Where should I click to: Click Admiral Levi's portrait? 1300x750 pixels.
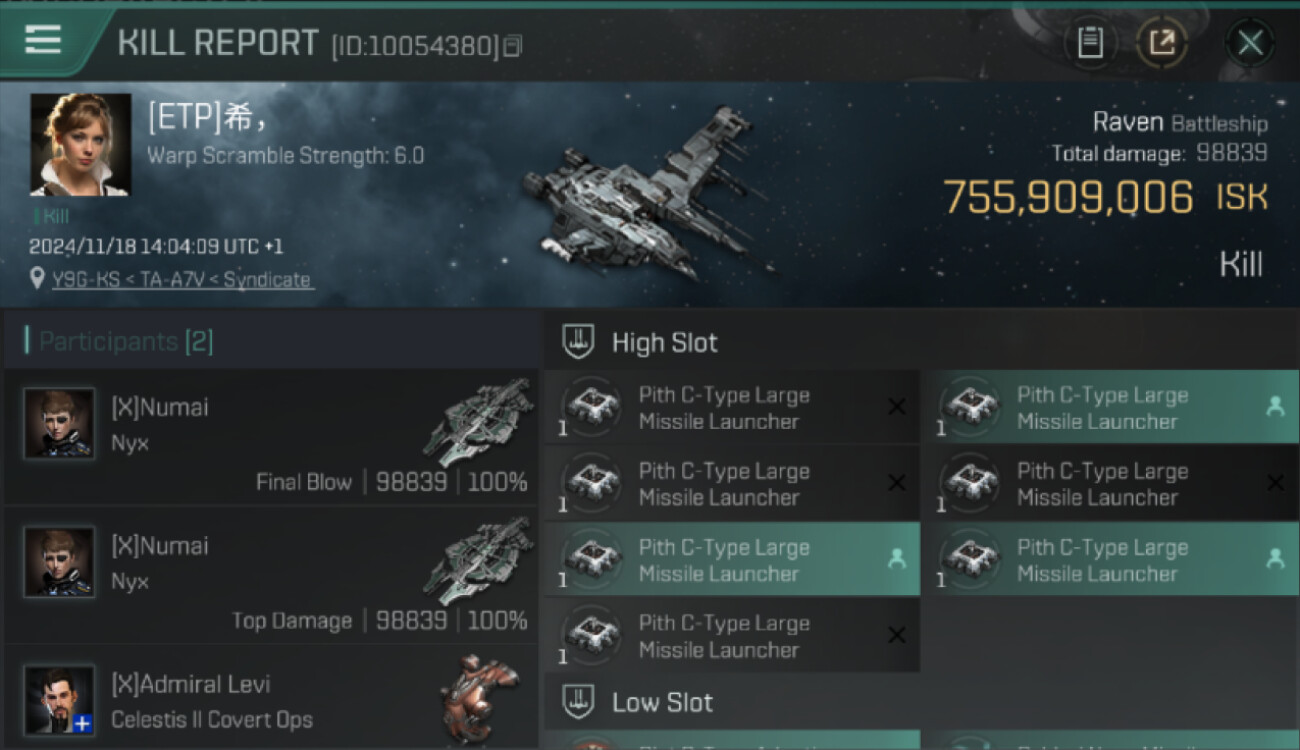tap(60, 700)
